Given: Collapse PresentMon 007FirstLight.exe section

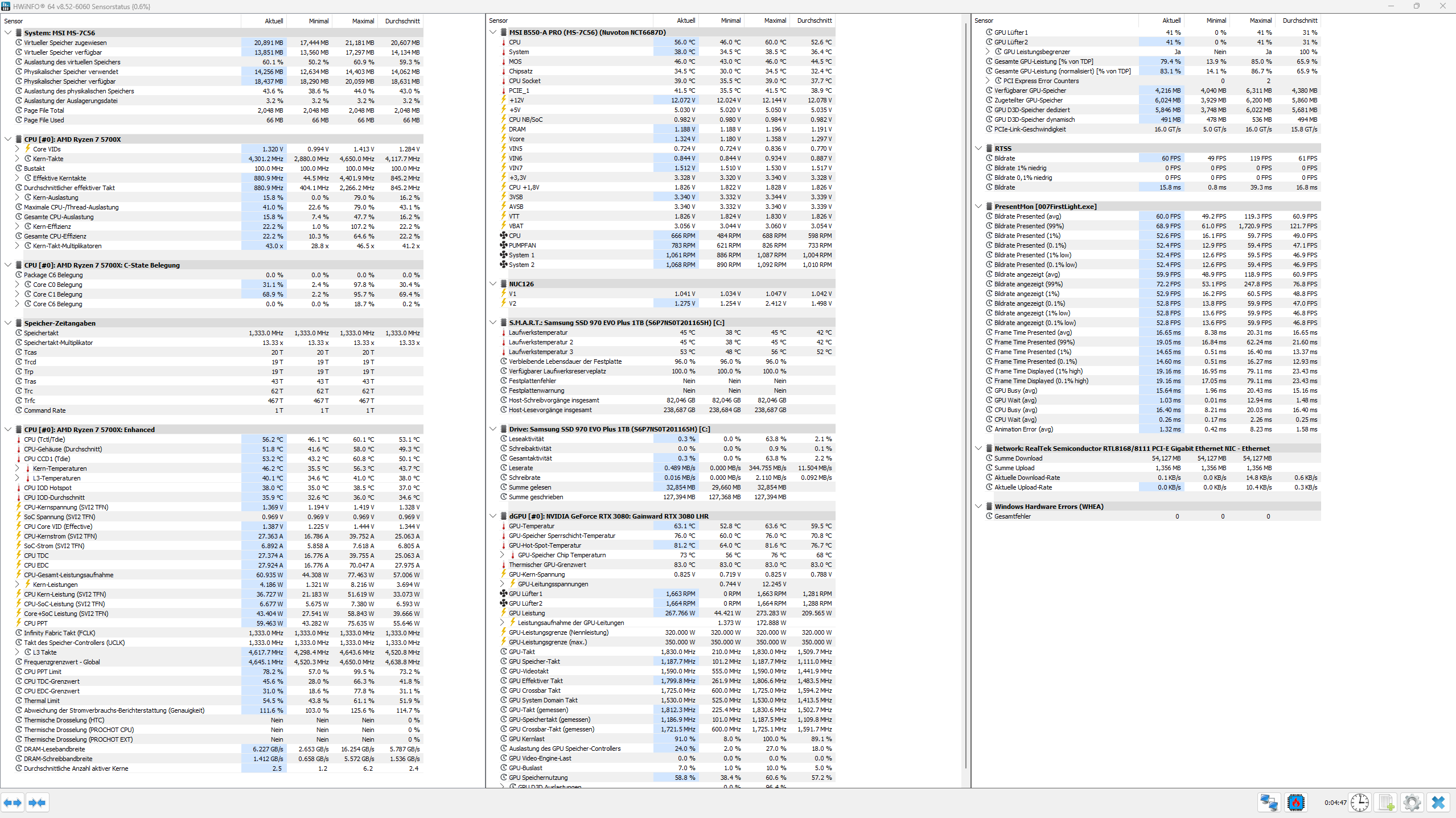Looking at the screenshot, I should (978, 207).
